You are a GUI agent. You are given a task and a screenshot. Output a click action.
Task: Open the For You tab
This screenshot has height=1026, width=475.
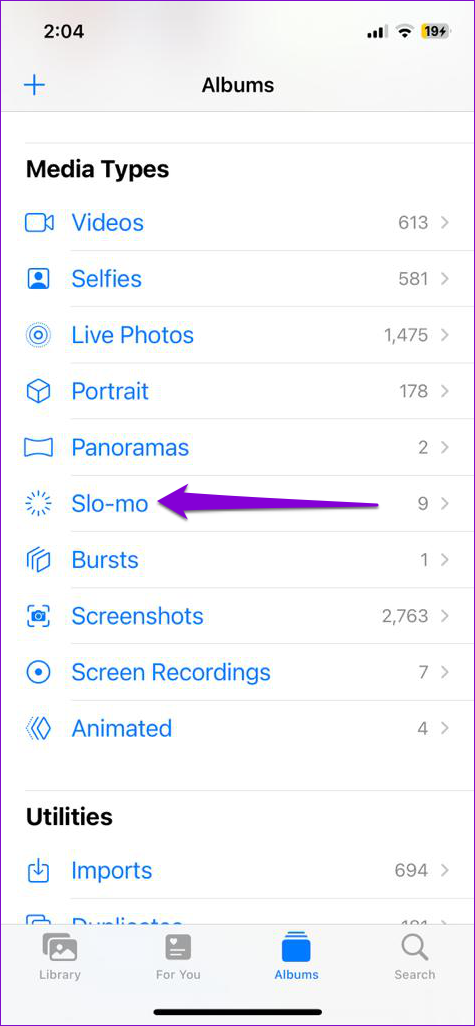coord(178,957)
